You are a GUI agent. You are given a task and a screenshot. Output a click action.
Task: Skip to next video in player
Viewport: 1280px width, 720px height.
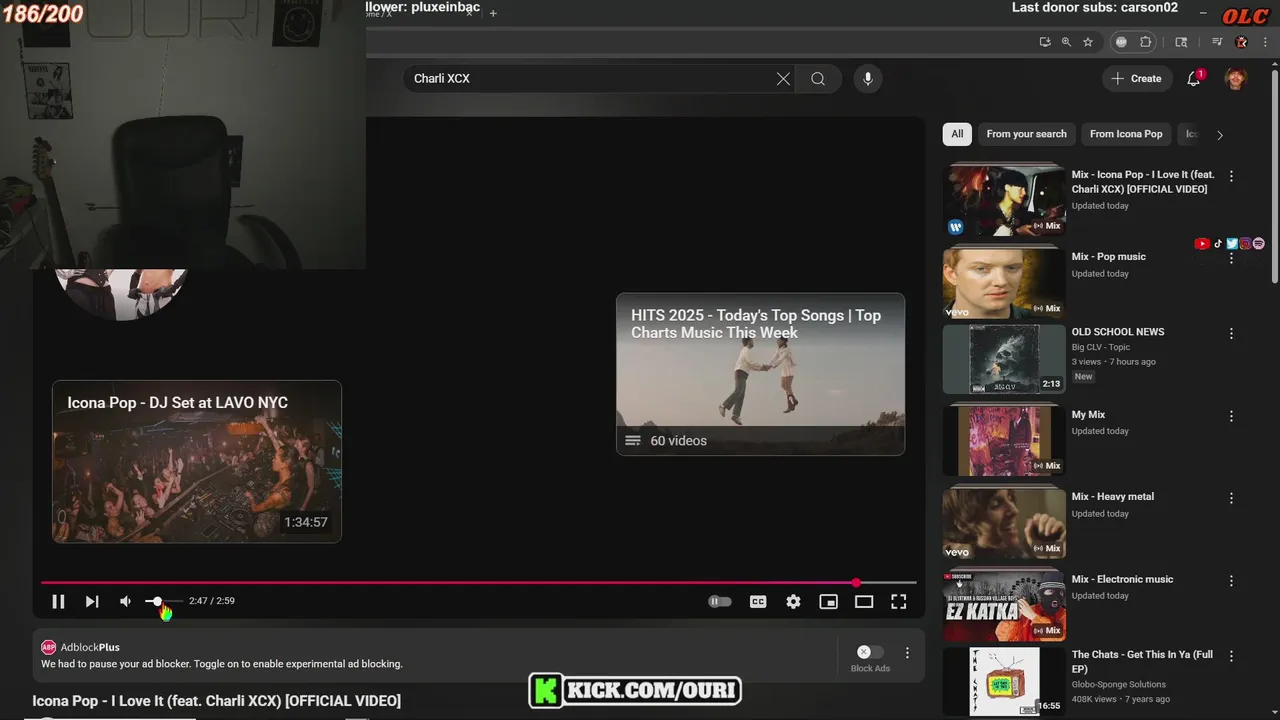tap(92, 601)
